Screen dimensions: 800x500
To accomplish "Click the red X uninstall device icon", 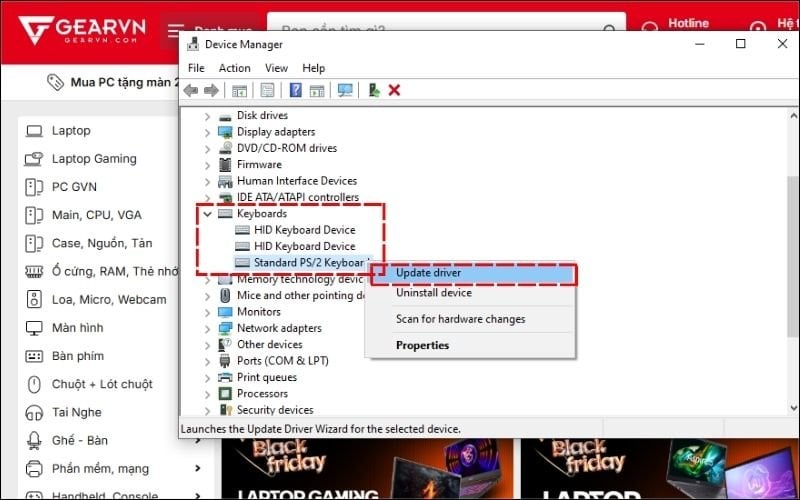I will [x=394, y=90].
